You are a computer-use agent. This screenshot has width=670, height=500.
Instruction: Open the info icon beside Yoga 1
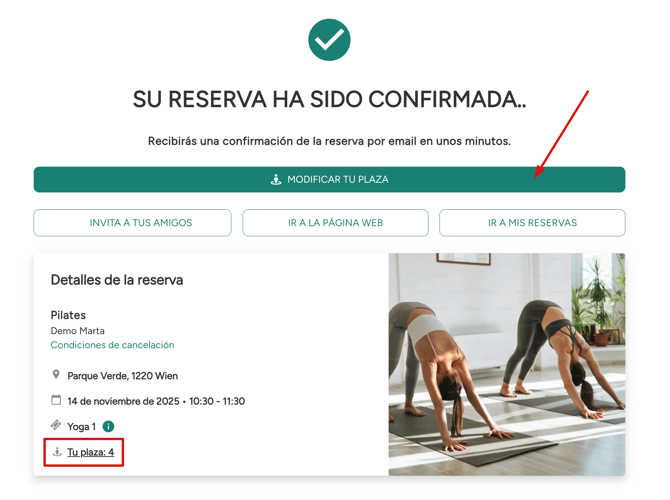(109, 426)
